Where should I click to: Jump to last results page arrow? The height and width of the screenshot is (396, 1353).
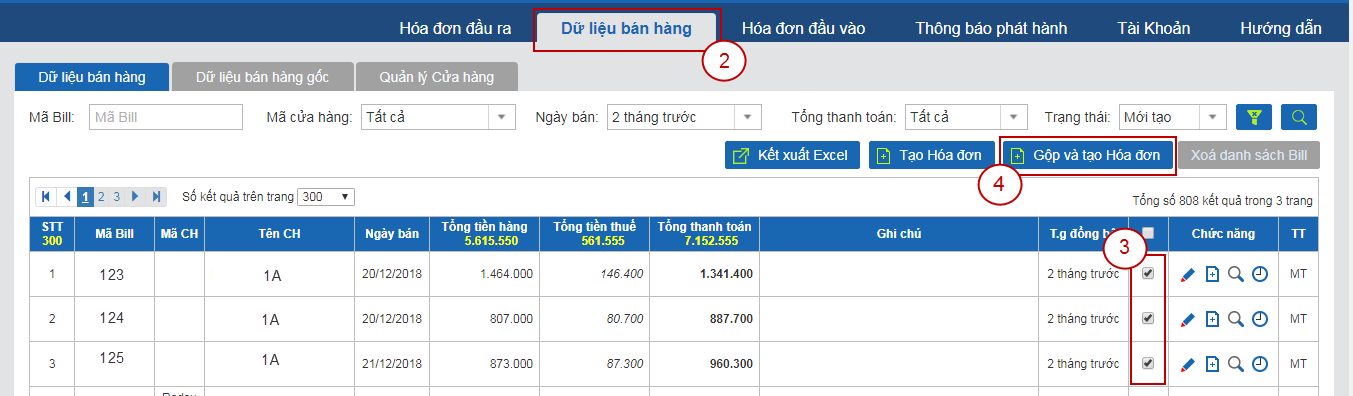tap(157, 196)
